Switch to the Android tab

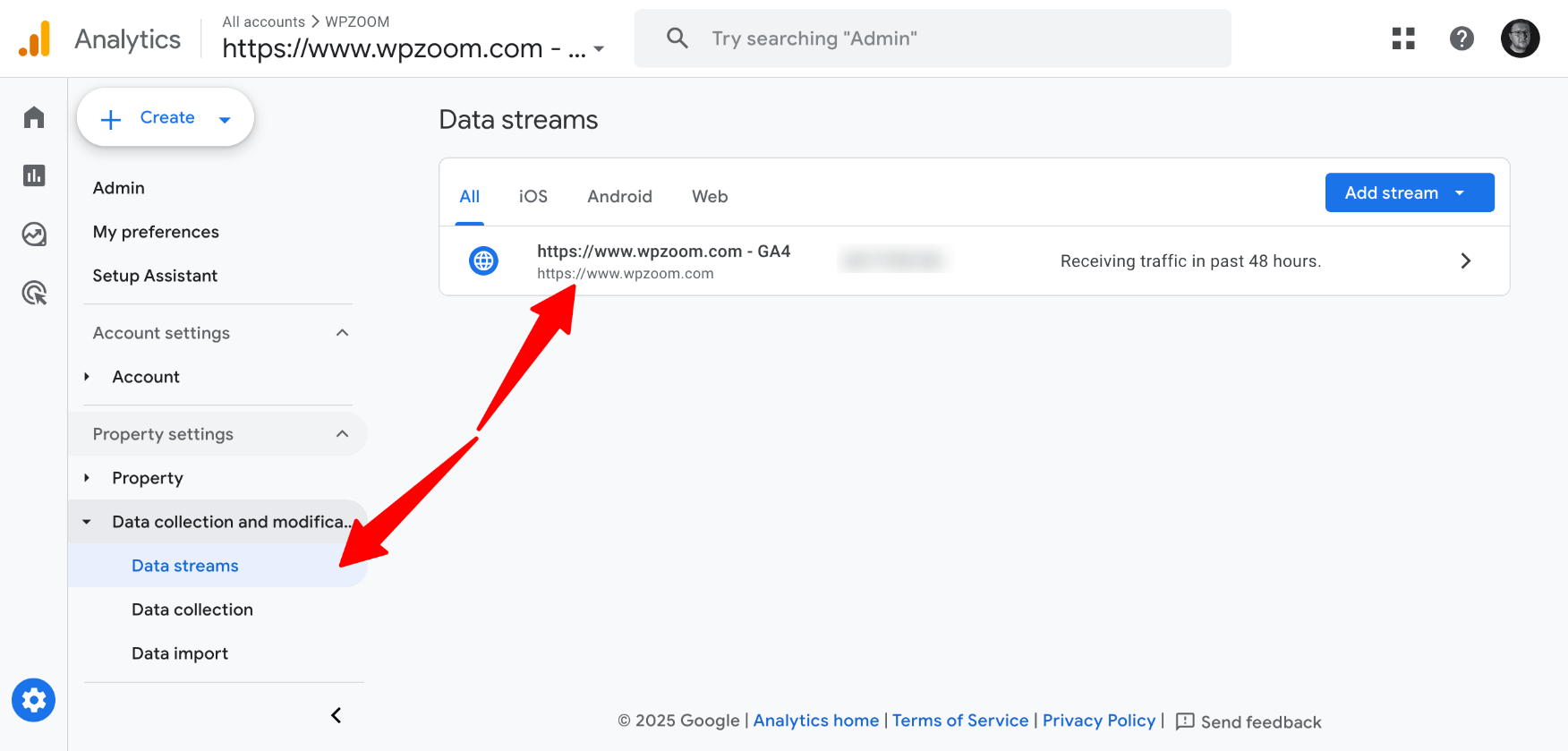pyautogui.click(x=619, y=196)
